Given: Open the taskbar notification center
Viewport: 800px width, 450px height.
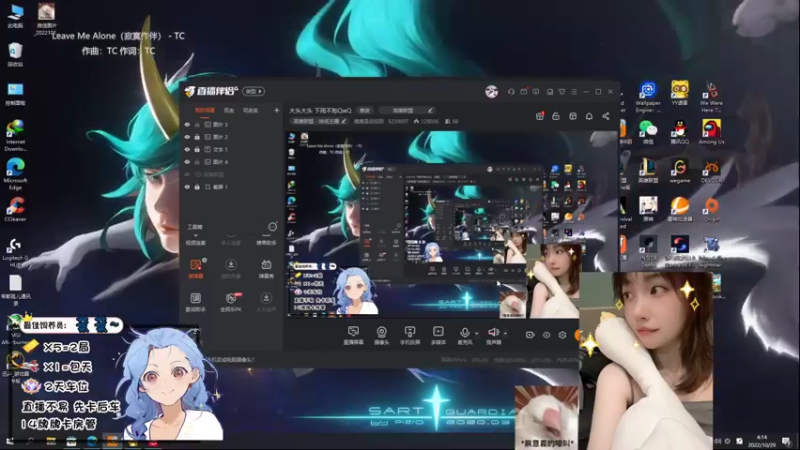Looking at the screenshot, I should coord(786,441).
